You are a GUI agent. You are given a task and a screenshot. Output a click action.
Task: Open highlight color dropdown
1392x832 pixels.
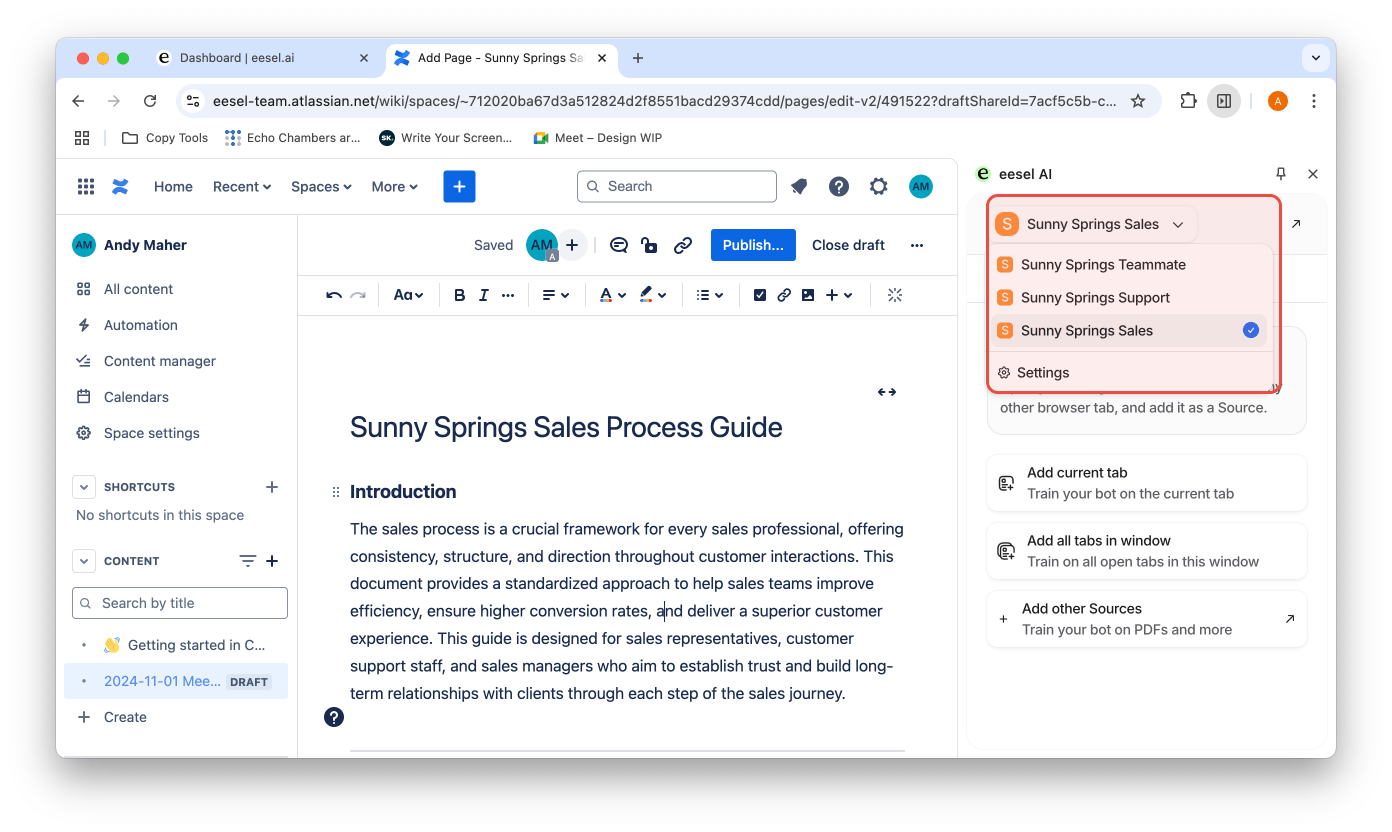pyautogui.click(x=653, y=295)
